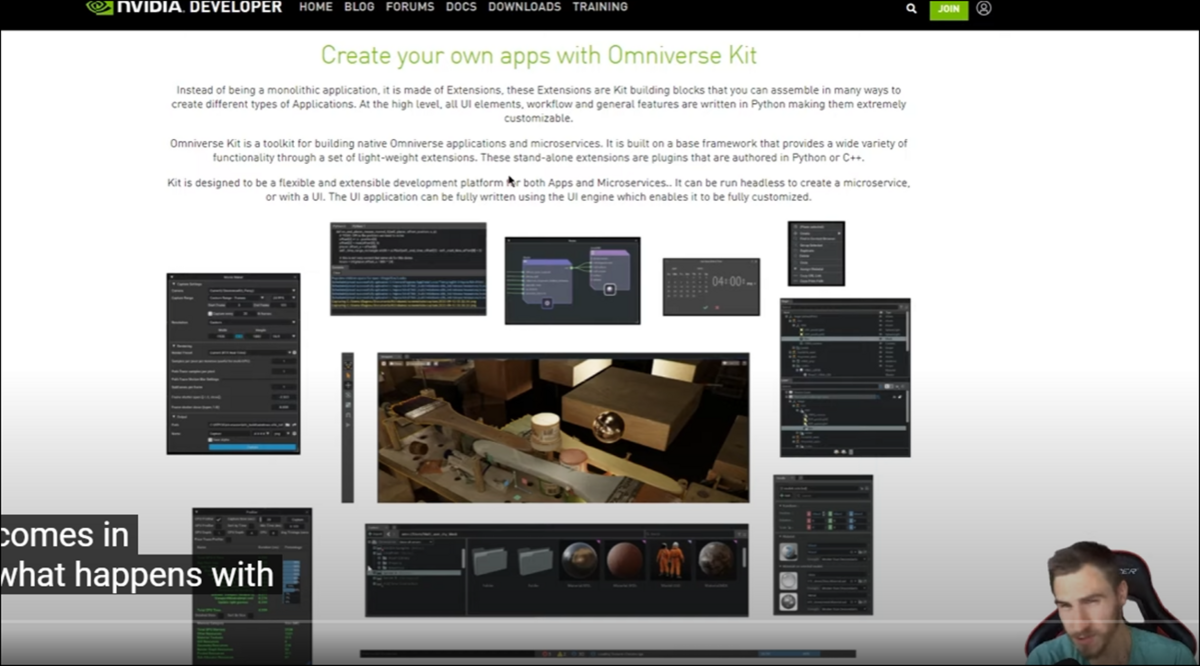Click the NVIDIA Developer logo

184,7
